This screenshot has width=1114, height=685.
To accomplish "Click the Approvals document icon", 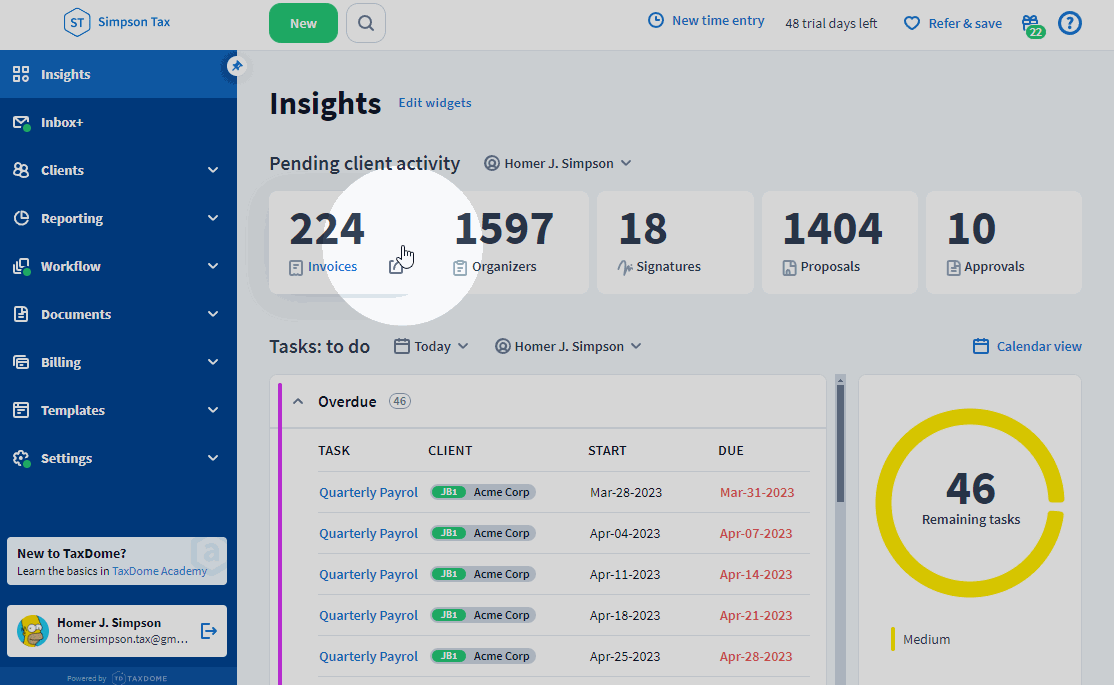I will click(953, 268).
